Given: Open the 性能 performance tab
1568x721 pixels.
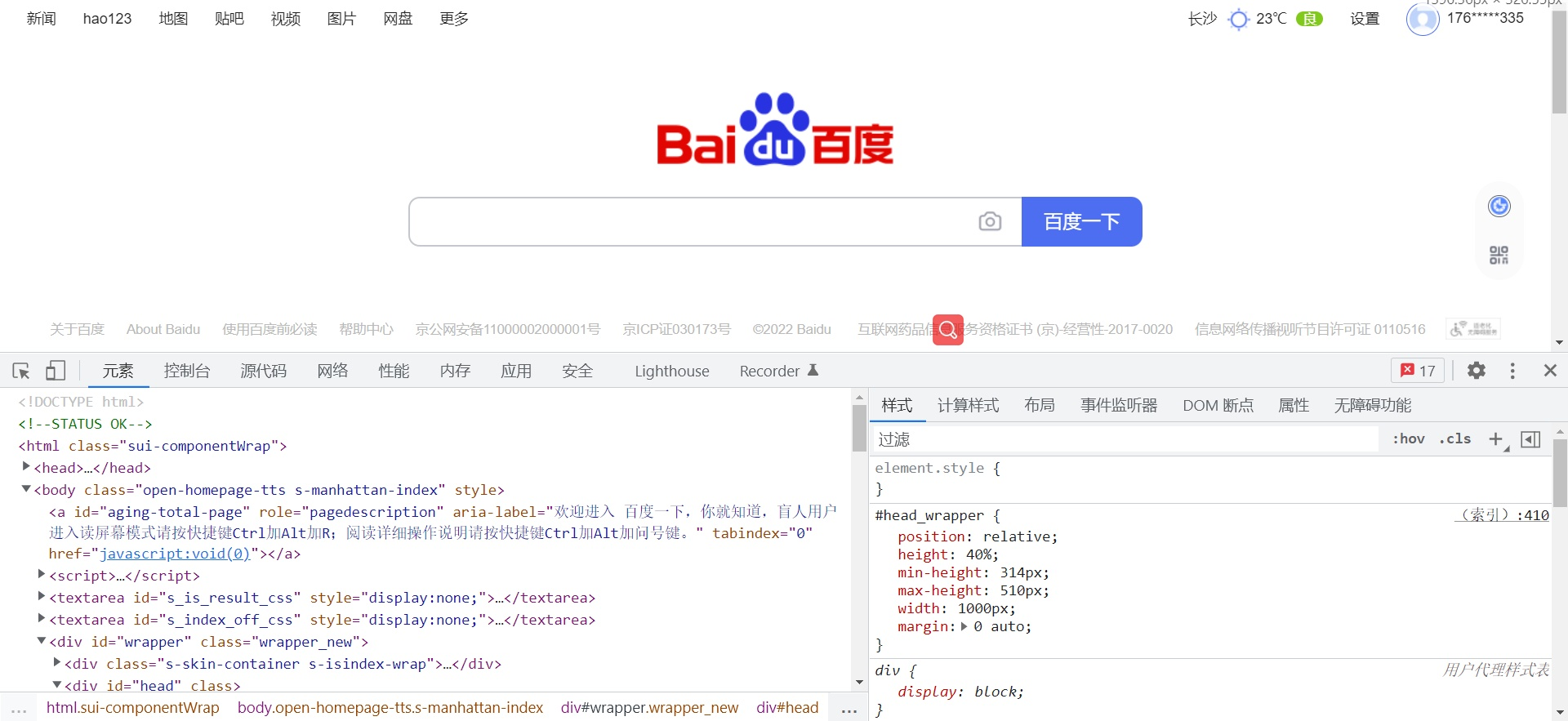Looking at the screenshot, I should [394, 371].
